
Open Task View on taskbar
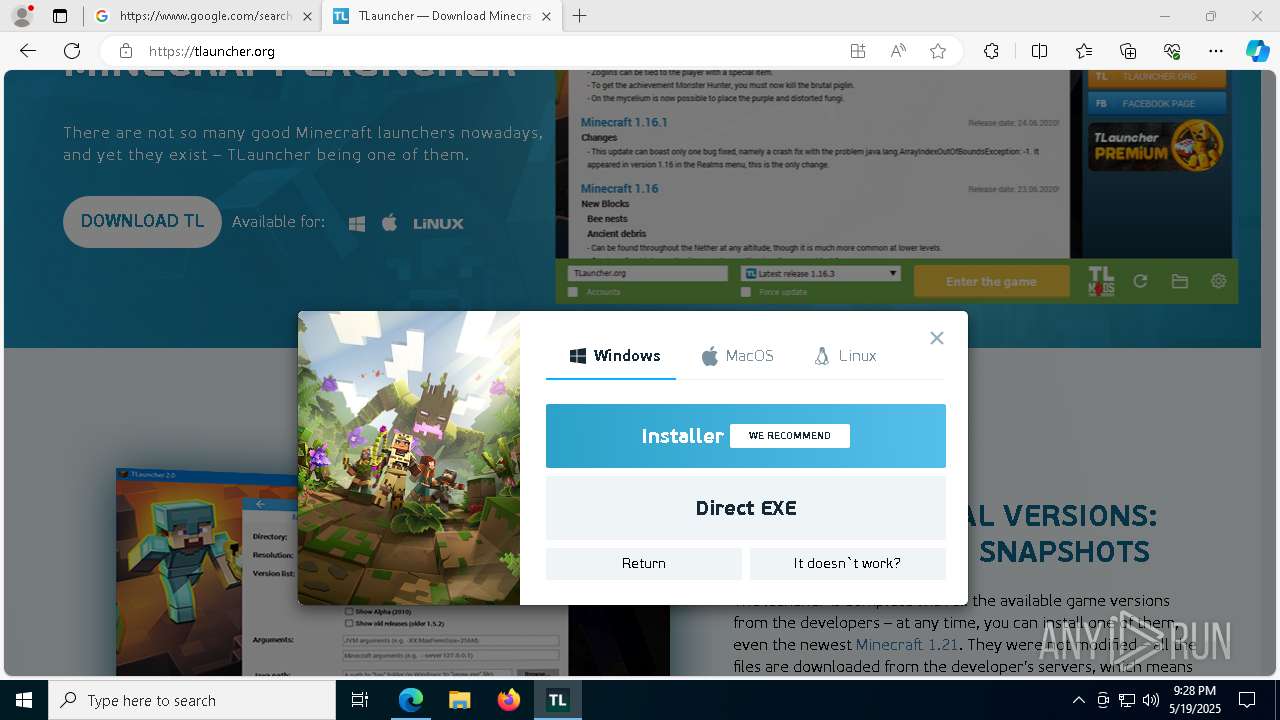[x=360, y=700]
